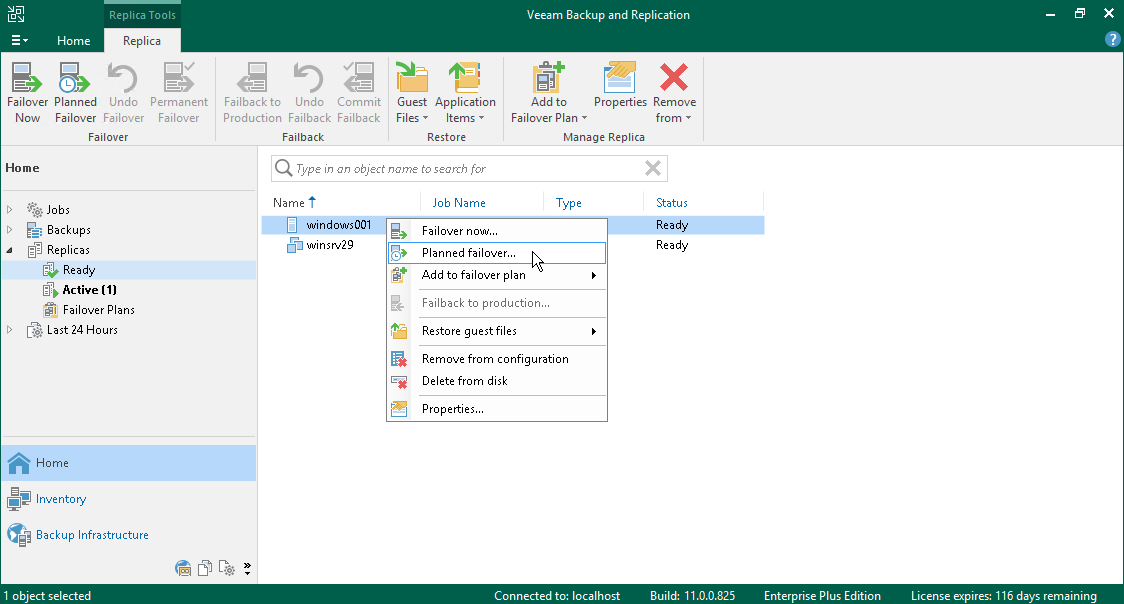This screenshot has width=1124, height=604.
Task: Sort by the Job Name column header
Action: [x=459, y=203]
